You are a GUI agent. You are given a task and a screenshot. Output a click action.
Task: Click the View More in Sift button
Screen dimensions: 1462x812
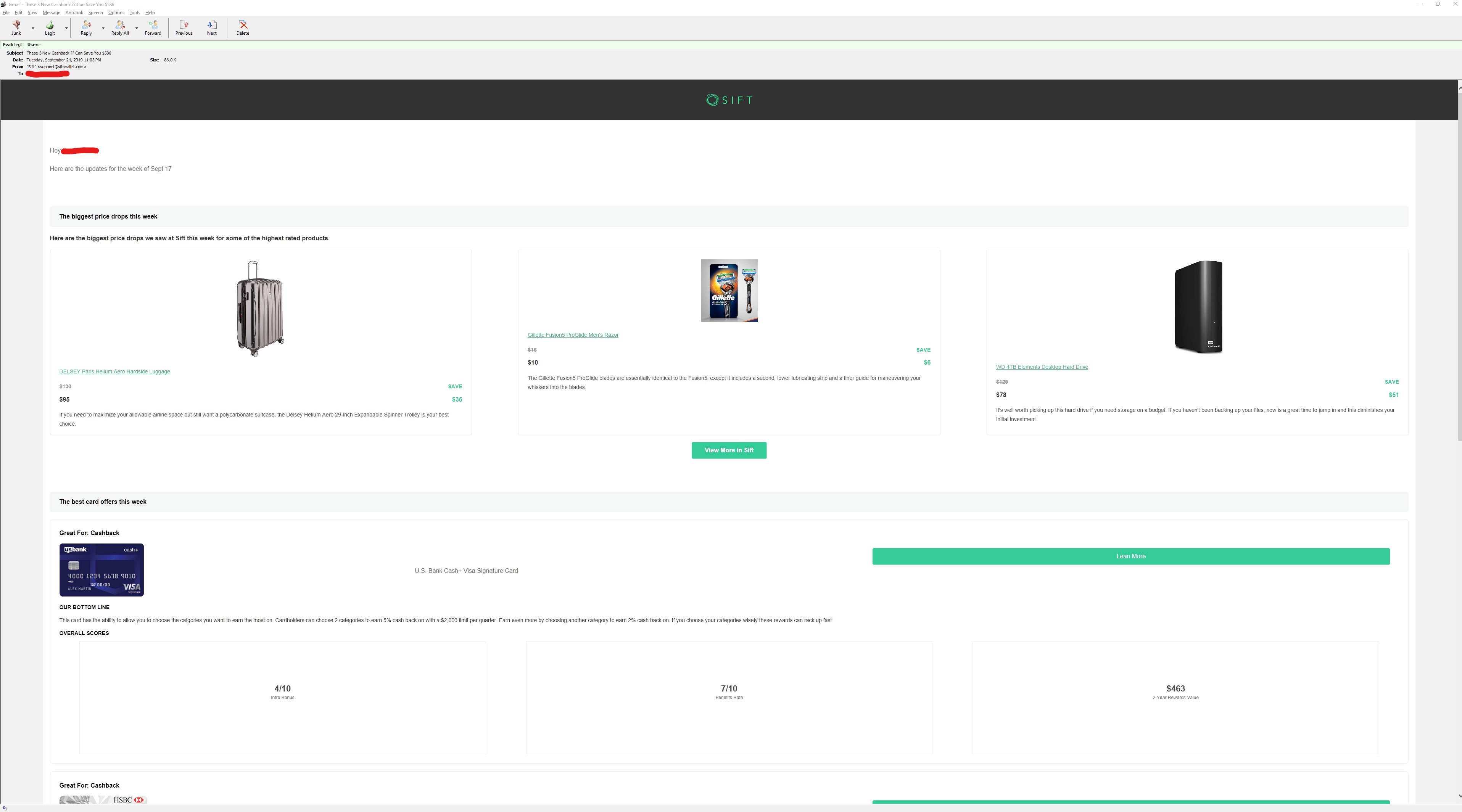coord(729,450)
